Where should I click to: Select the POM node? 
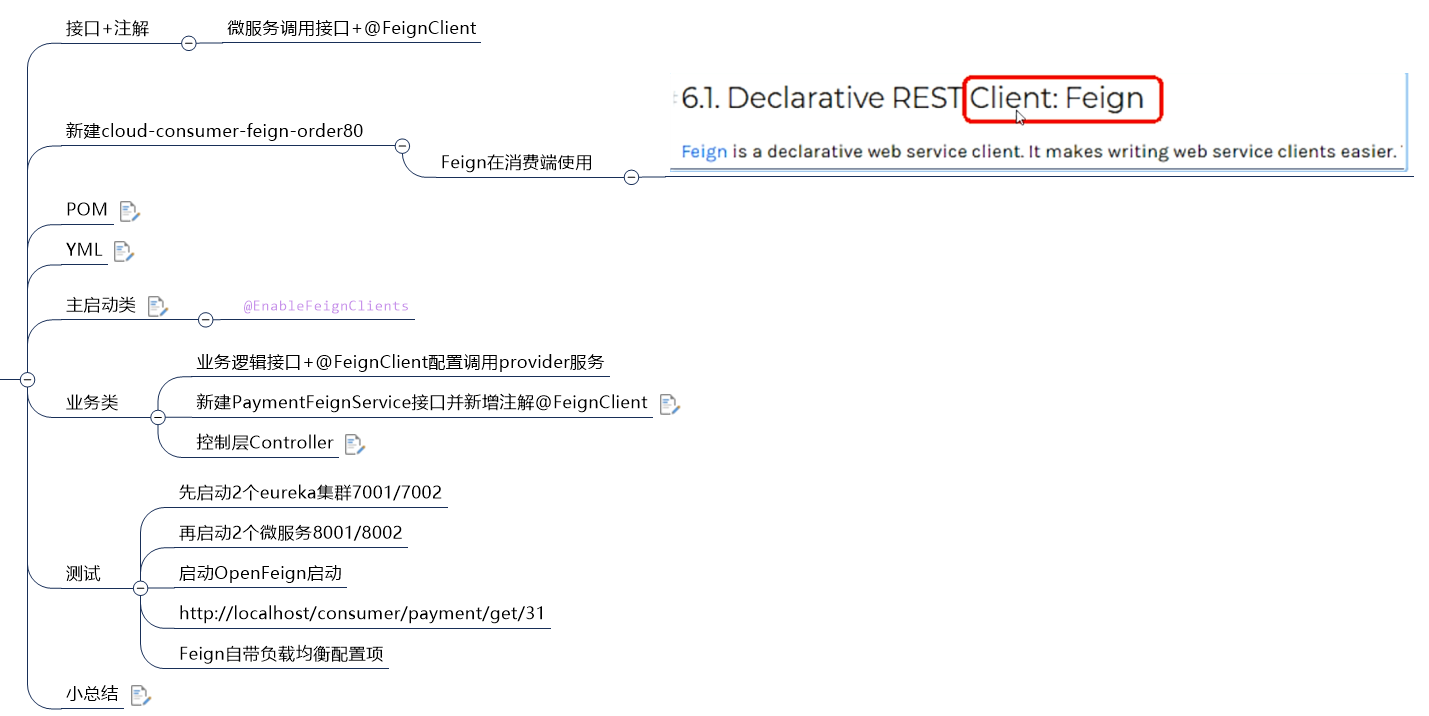(87, 209)
